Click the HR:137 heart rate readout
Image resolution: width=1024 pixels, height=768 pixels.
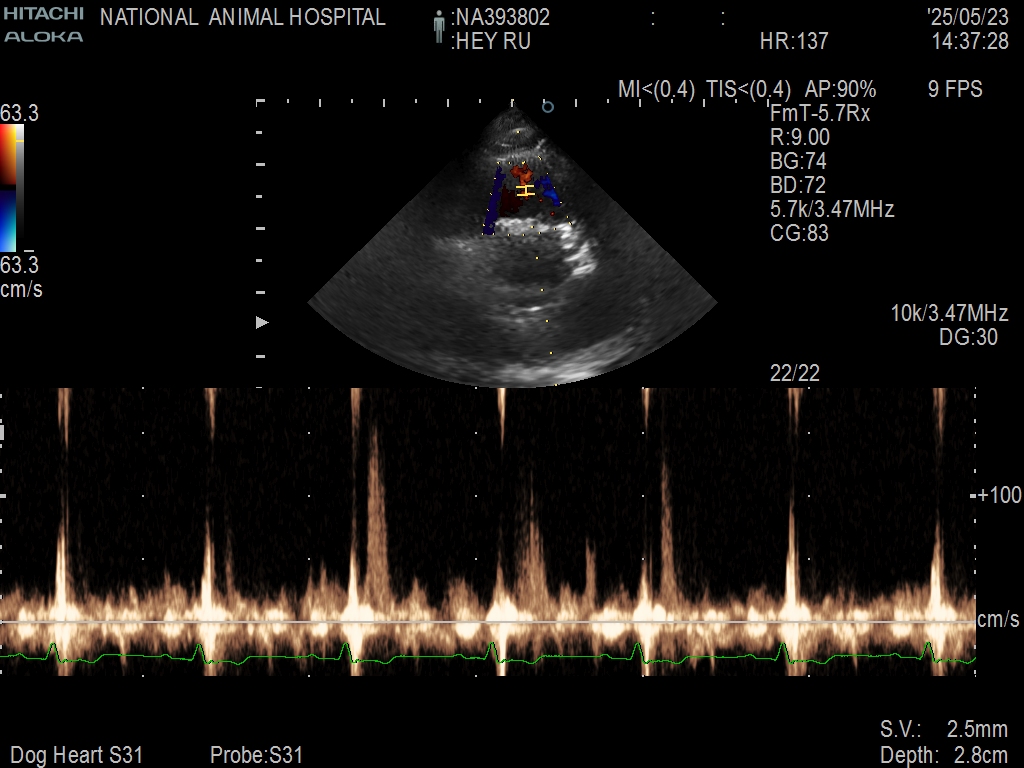794,41
